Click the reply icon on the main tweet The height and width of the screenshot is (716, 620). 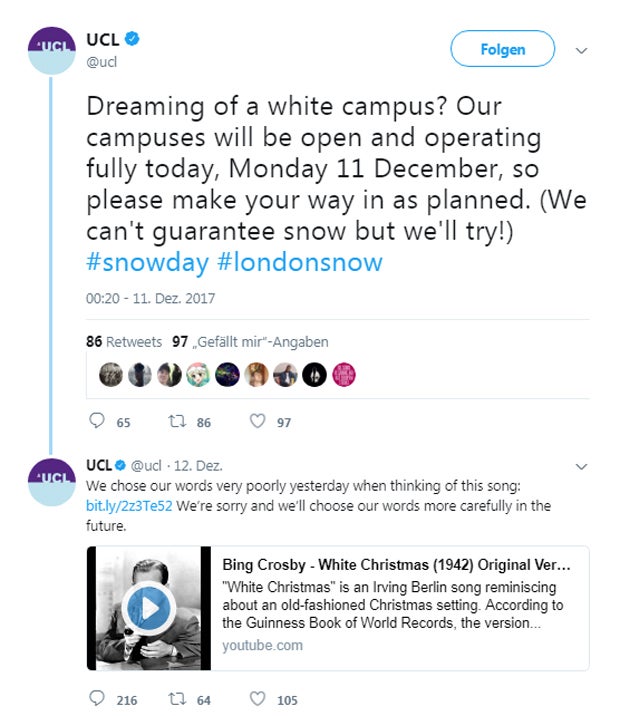[97, 422]
